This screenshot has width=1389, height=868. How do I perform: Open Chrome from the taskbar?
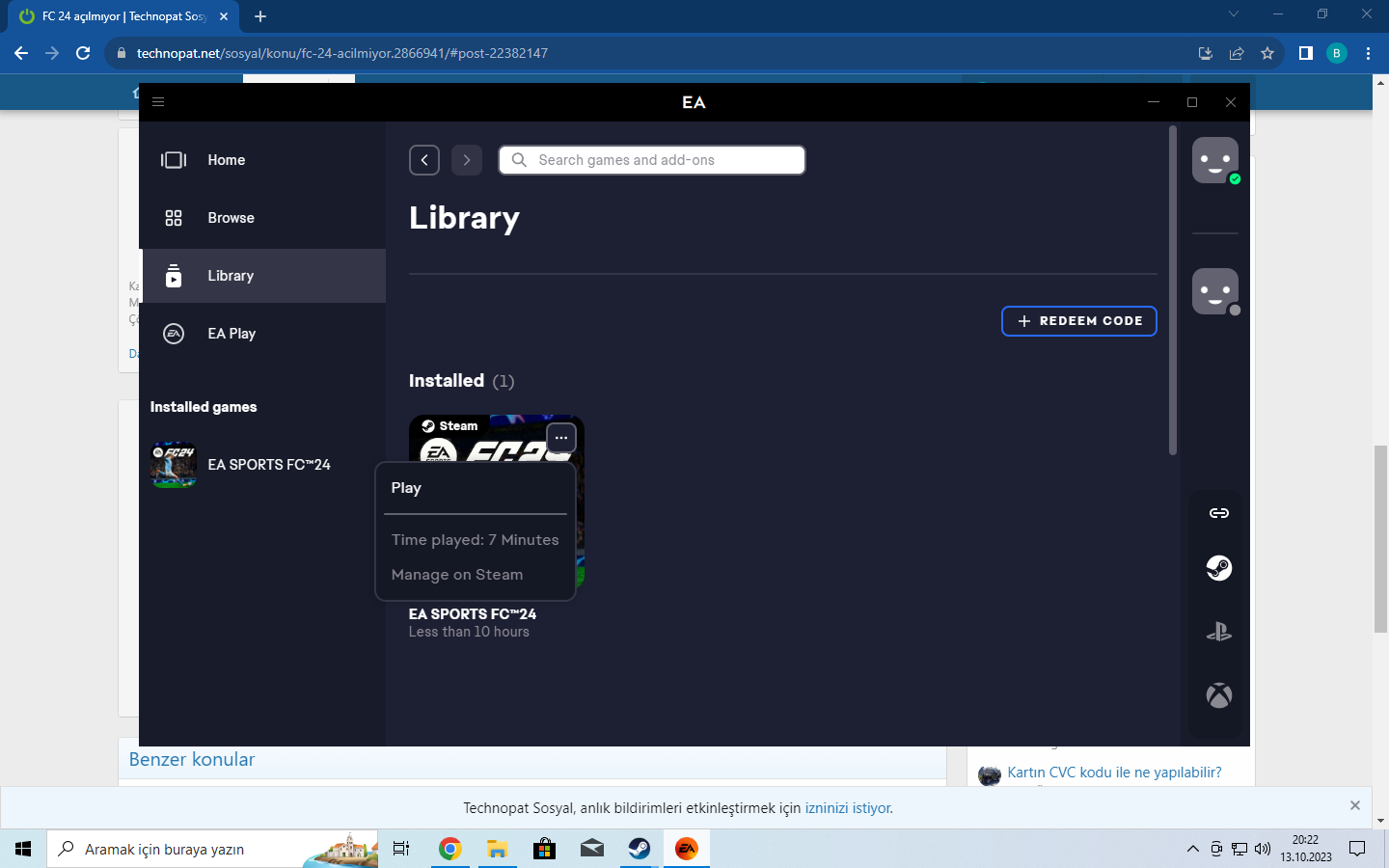tap(449, 849)
